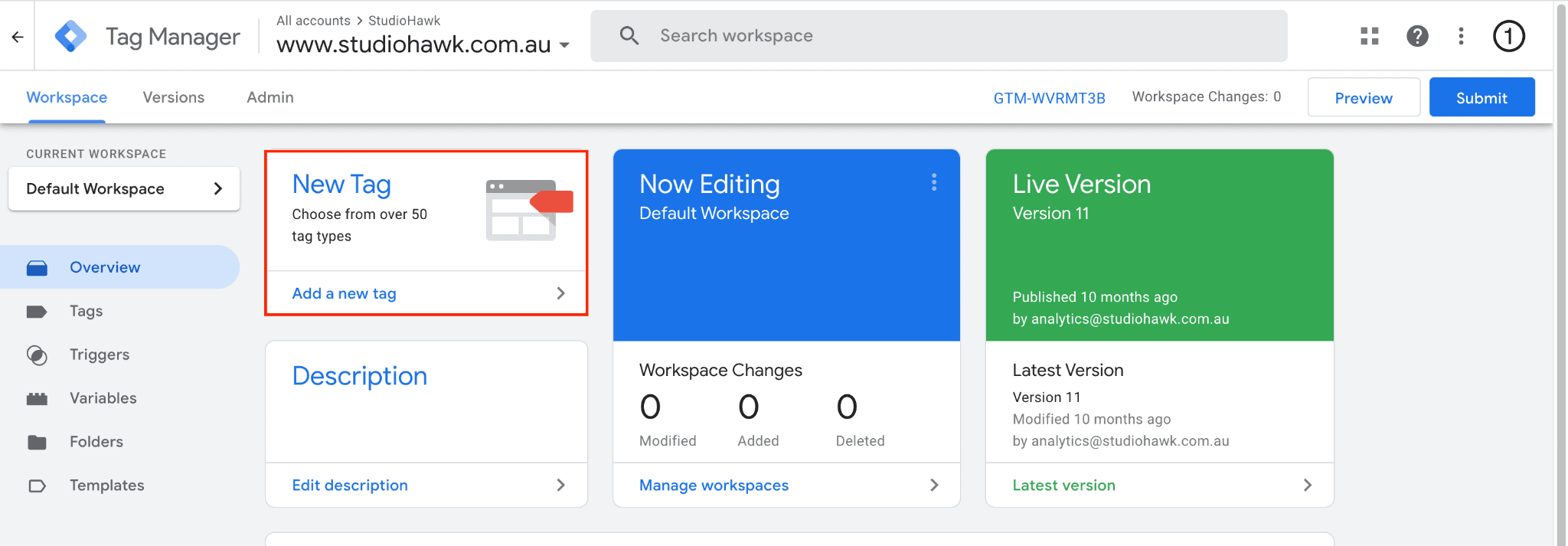Click the Preview button
Image resolution: width=1568 pixels, height=546 pixels.
pyautogui.click(x=1364, y=97)
